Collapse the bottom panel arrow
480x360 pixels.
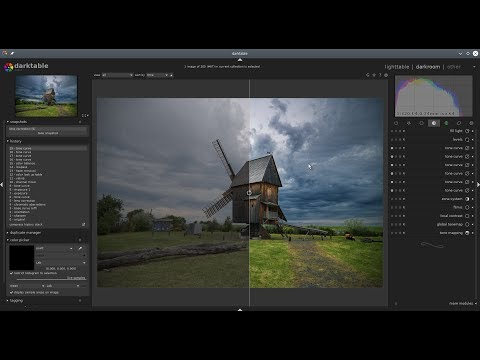point(240,309)
